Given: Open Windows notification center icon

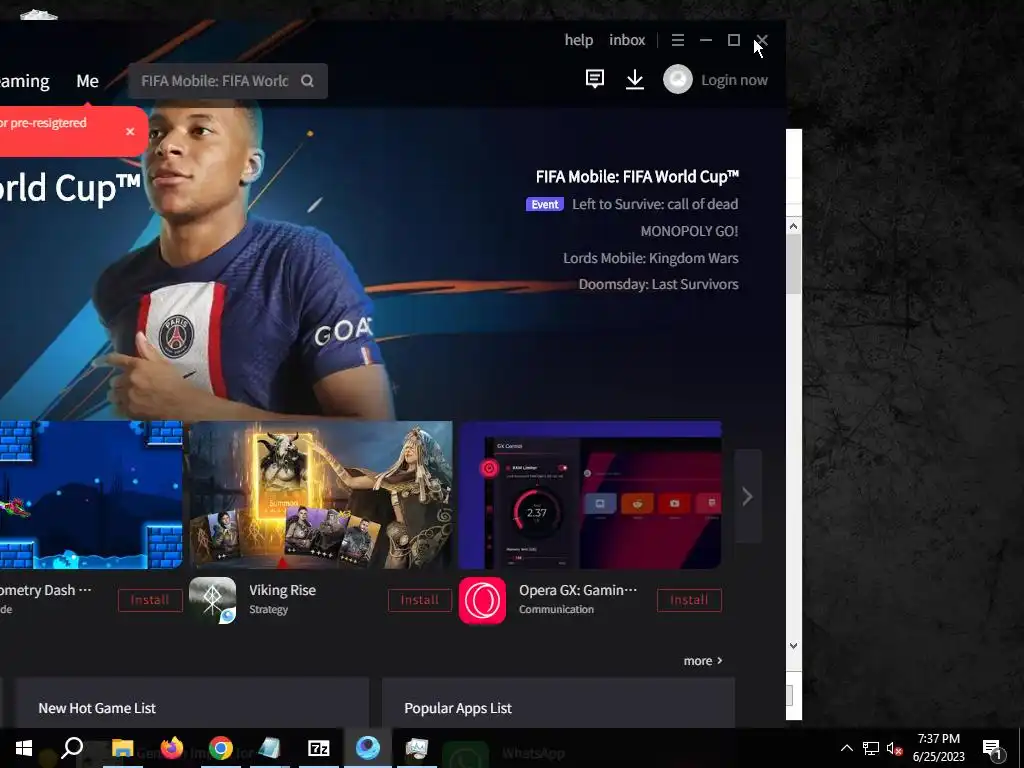Looking at the screenshot, I should [992, 748].
